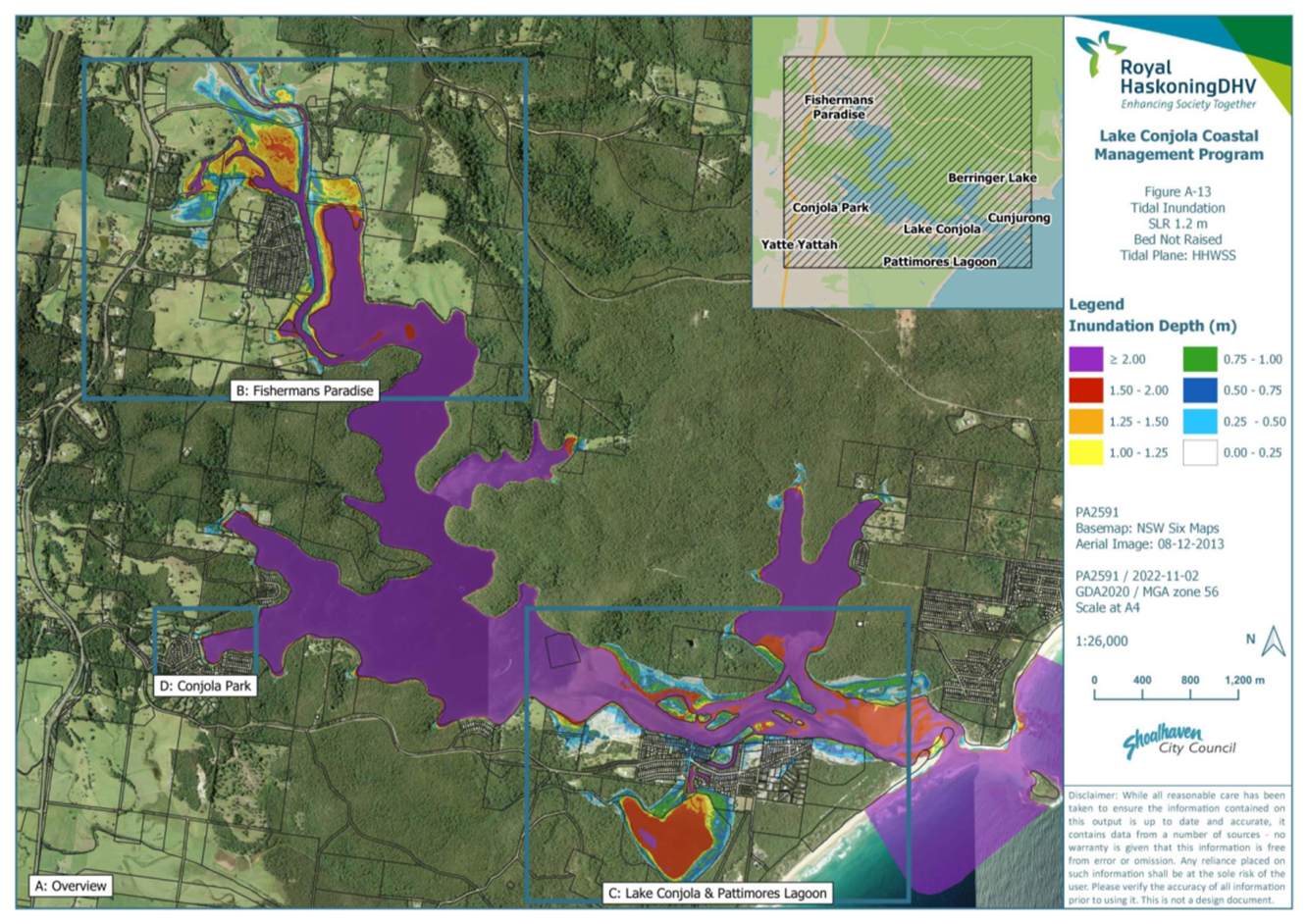Select the purple ≥ 2.00 legend swatch
This screenshot has width=1307, height=924.
(1085, 360)
